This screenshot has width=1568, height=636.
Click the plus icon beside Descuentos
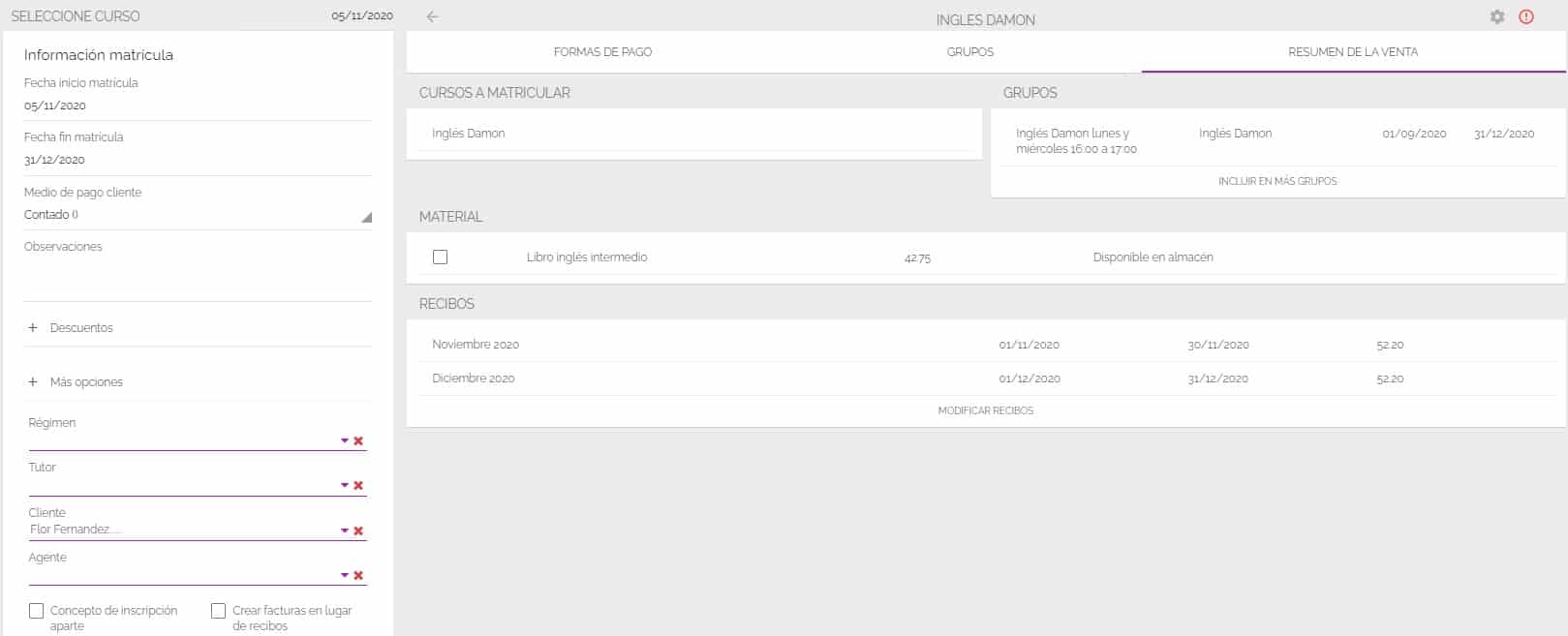[x=33, y=328]
